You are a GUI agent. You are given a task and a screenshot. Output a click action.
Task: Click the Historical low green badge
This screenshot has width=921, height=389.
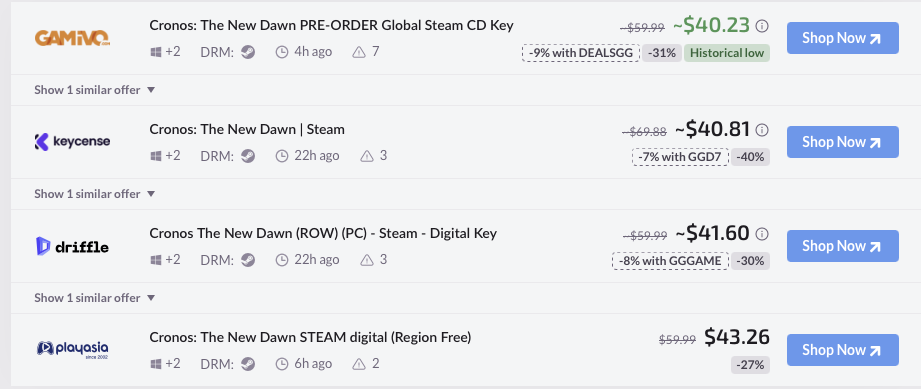point(727,53)
